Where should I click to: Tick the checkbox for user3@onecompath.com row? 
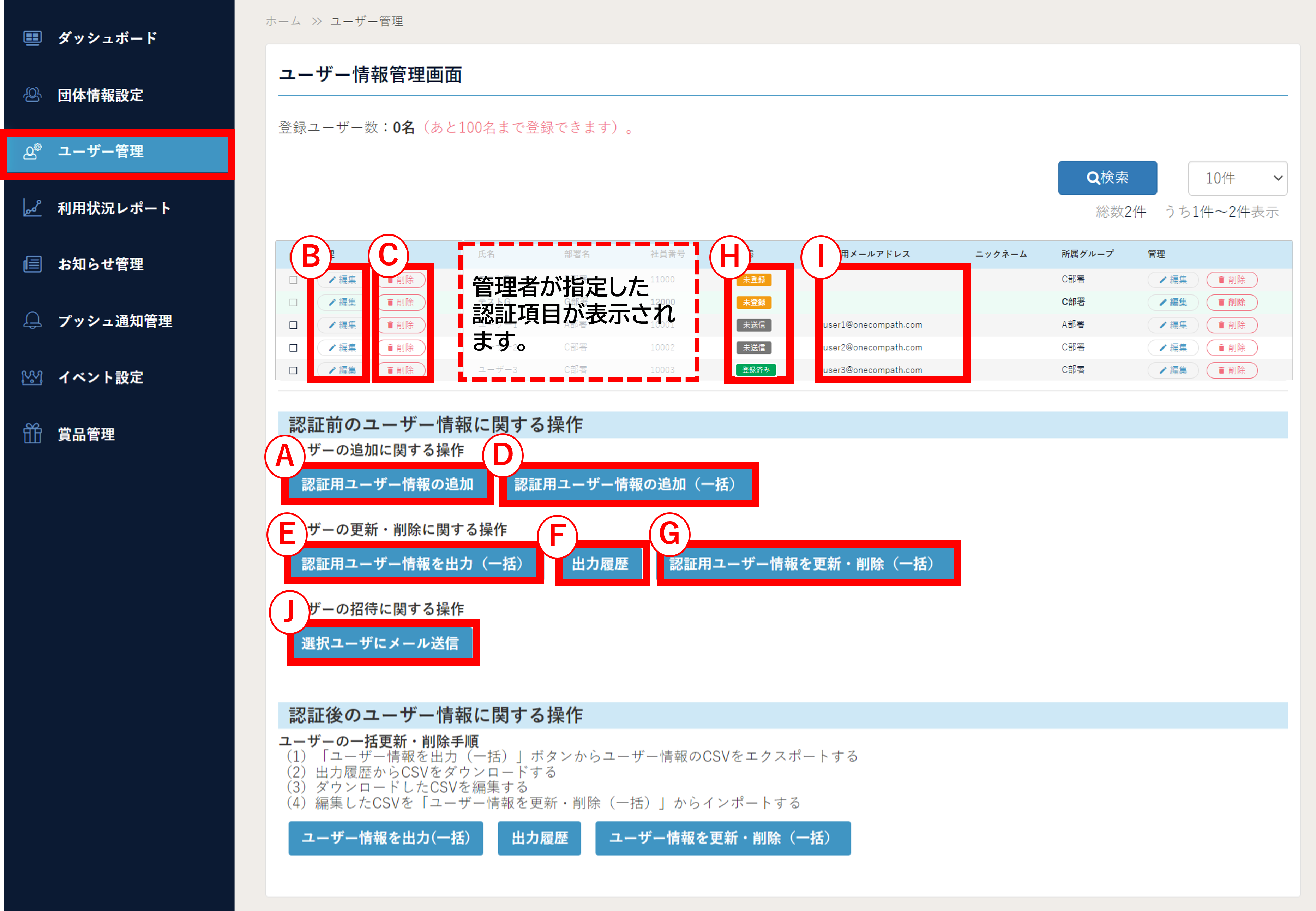click(x=293, y=370)
